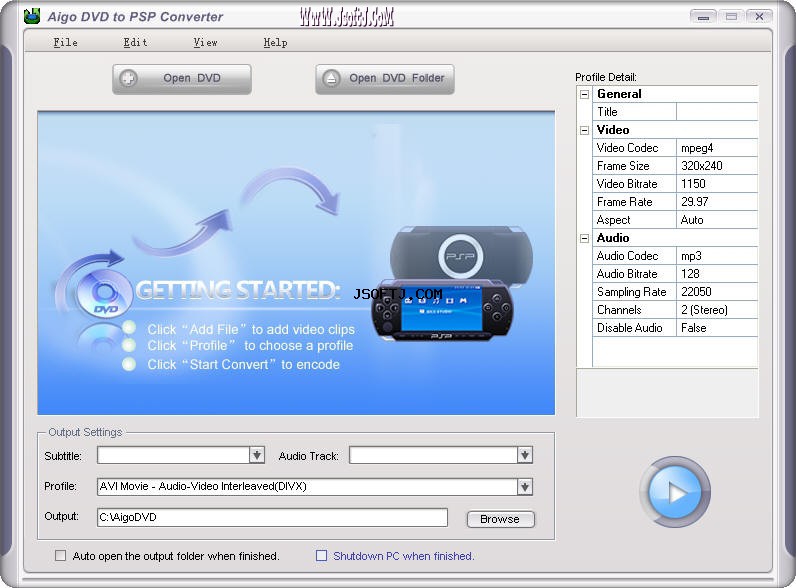This screenshot has width=796, height=588.
Task: Click the Open DVD Folder button
Action: pos(384,79)
